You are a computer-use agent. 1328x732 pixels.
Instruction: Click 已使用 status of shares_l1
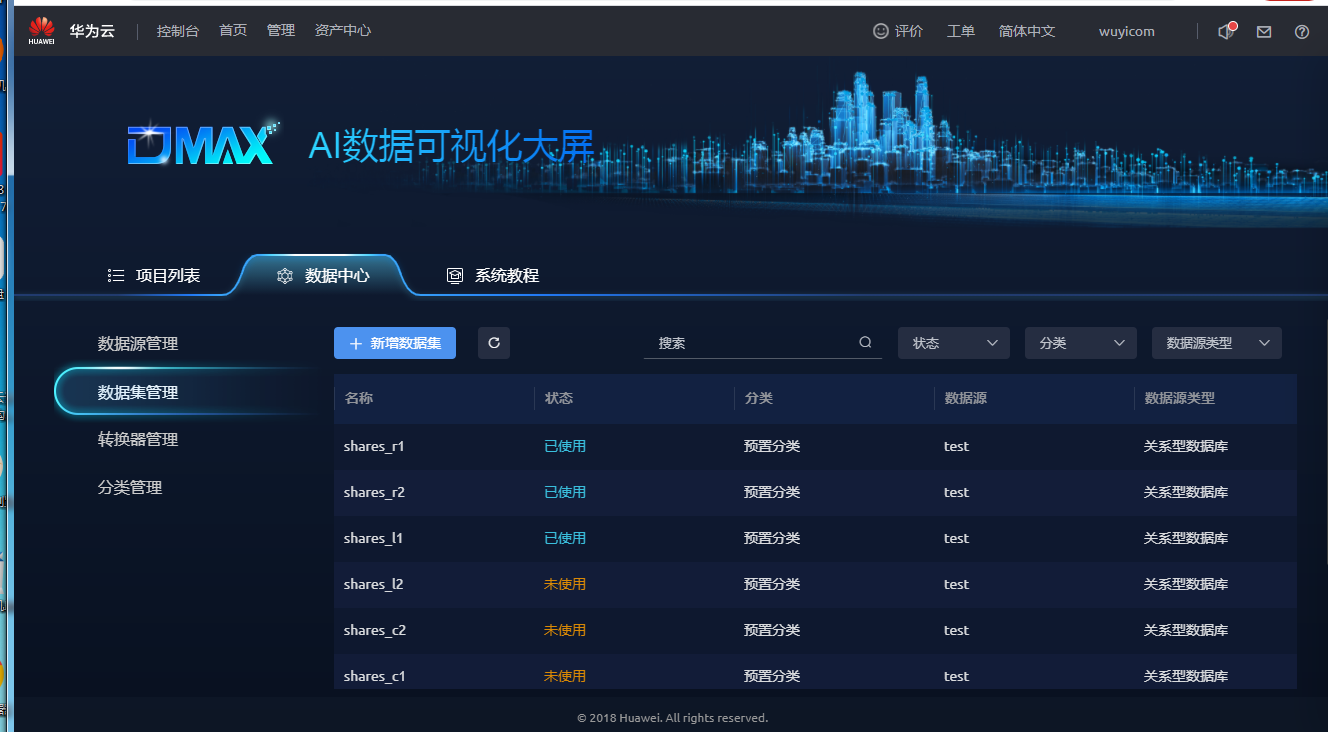coord(565,538)
